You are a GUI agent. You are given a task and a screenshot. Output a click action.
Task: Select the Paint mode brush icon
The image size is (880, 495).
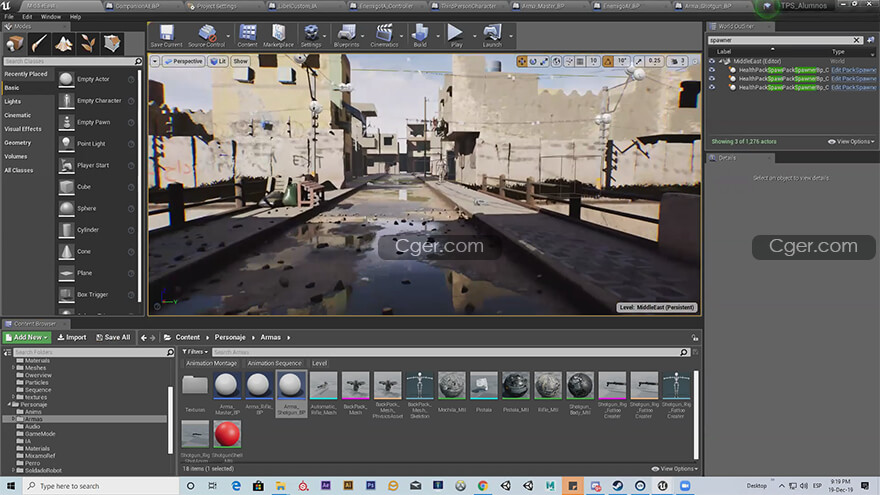(39, 44)
